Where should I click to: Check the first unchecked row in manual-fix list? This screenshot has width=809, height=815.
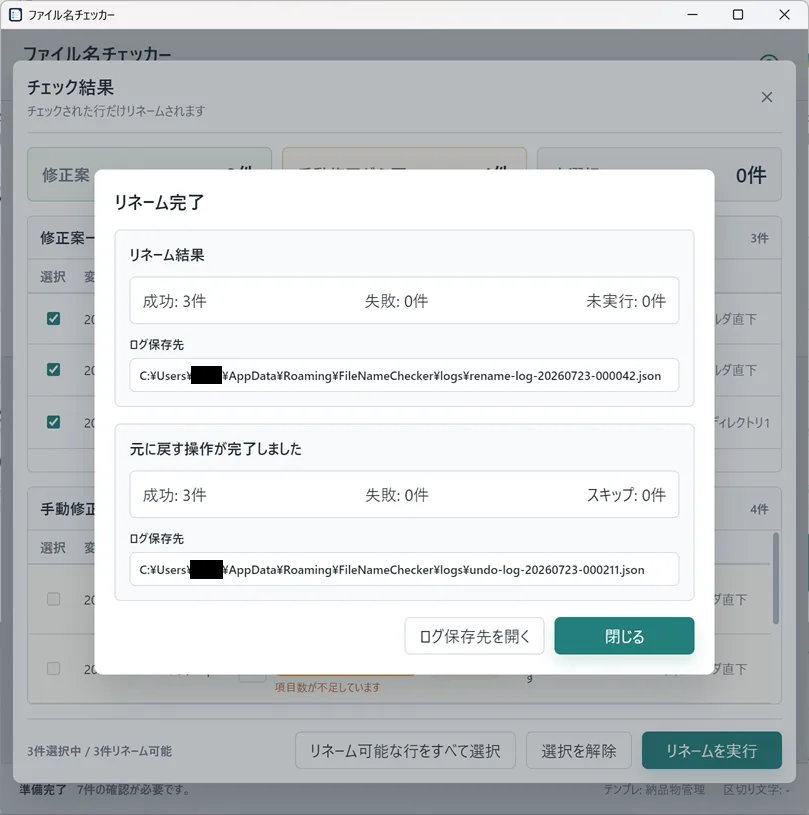[x=54, y=599]
